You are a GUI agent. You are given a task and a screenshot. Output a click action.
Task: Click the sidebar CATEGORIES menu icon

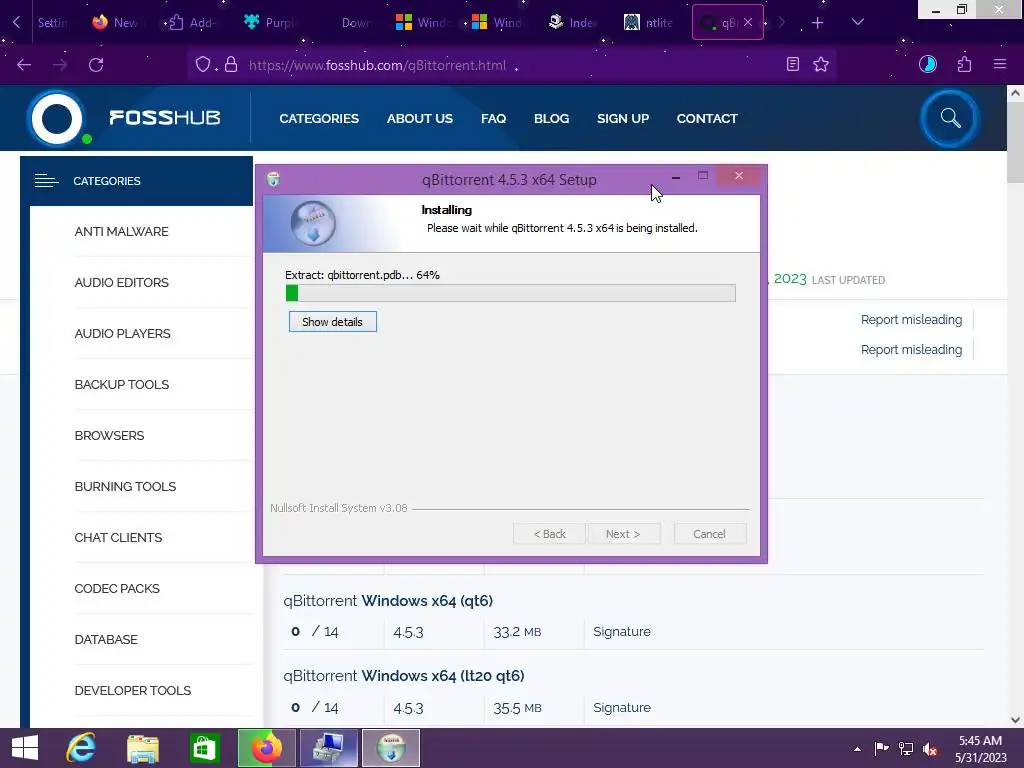tap(46, 181)
